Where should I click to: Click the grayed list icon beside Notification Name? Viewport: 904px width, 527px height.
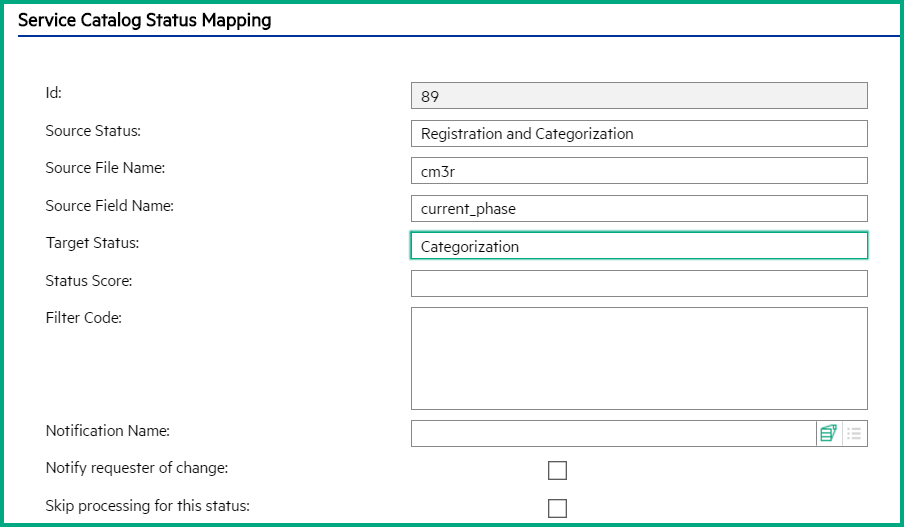(x=854, y=434)
